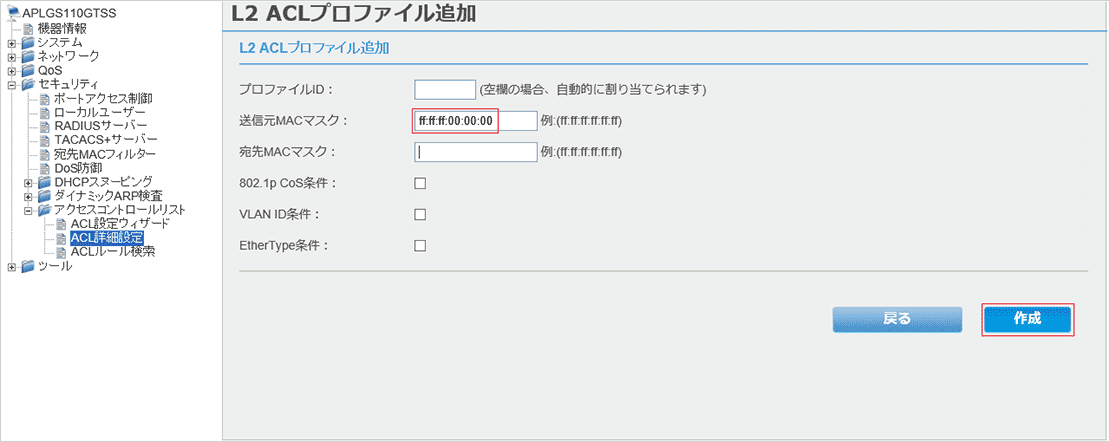Collapse the セキュリティ tree node
The width and height of the screenshot is (1110, 442).
[x=11, y=85]
